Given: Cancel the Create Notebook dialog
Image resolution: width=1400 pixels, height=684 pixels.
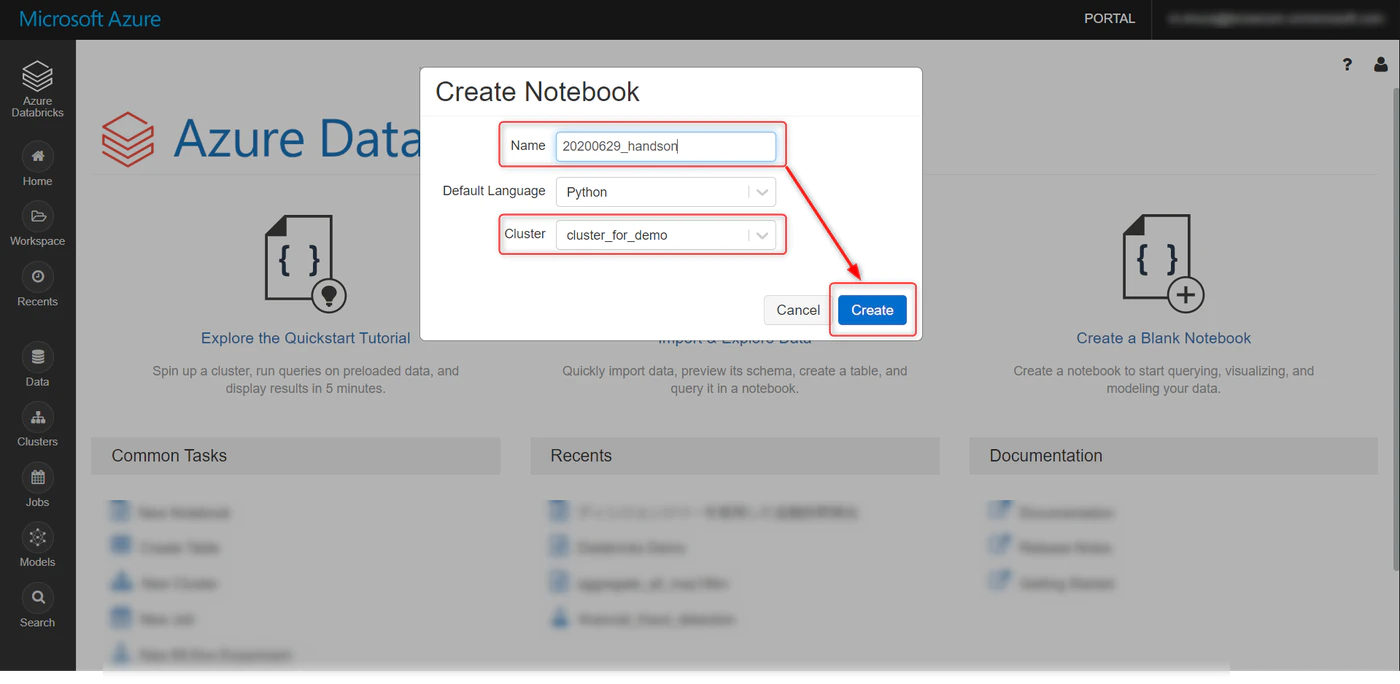Looking at the screenshot, I should coord(798,310).
